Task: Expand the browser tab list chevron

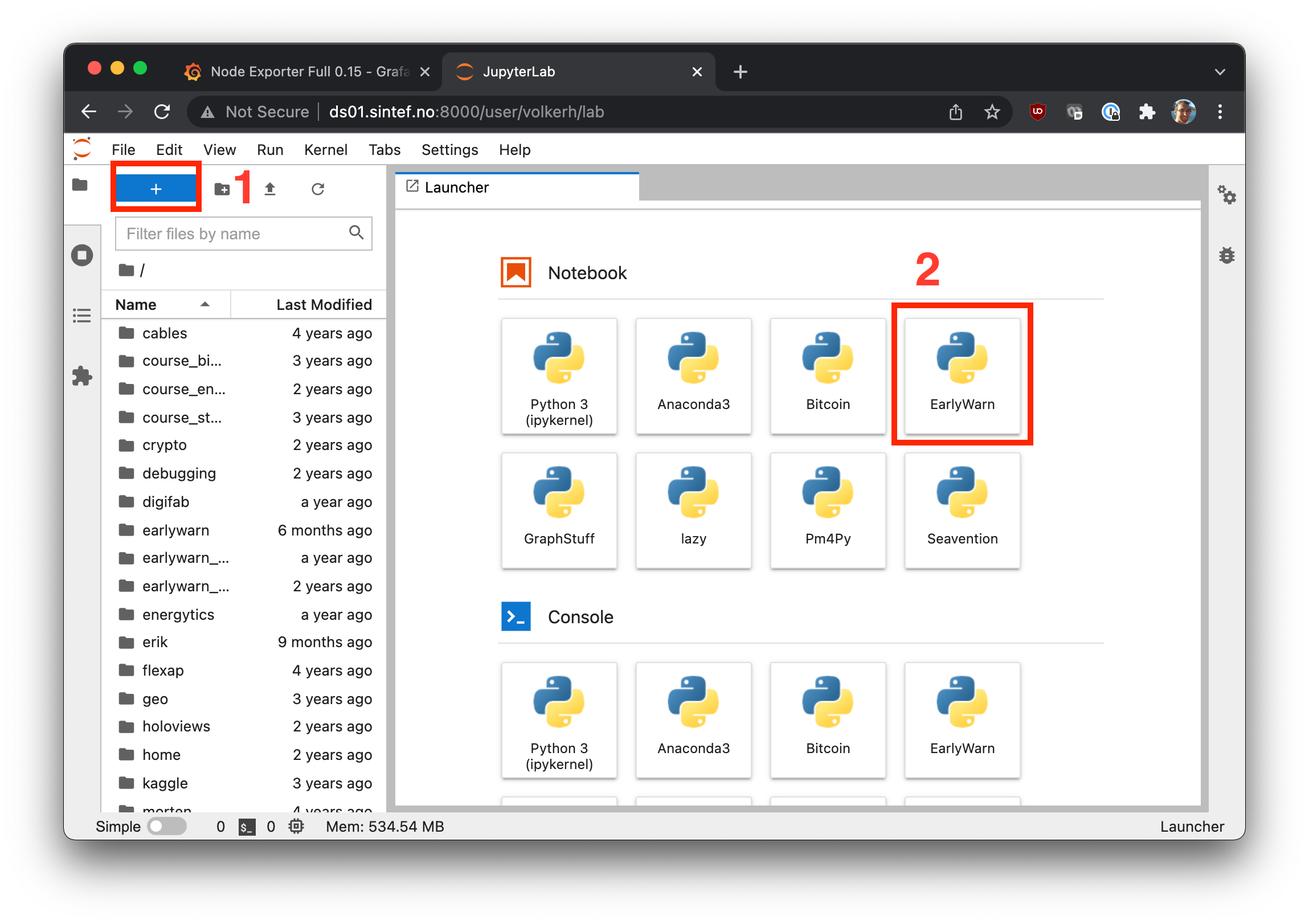Action: click(x=1220, y=72)
